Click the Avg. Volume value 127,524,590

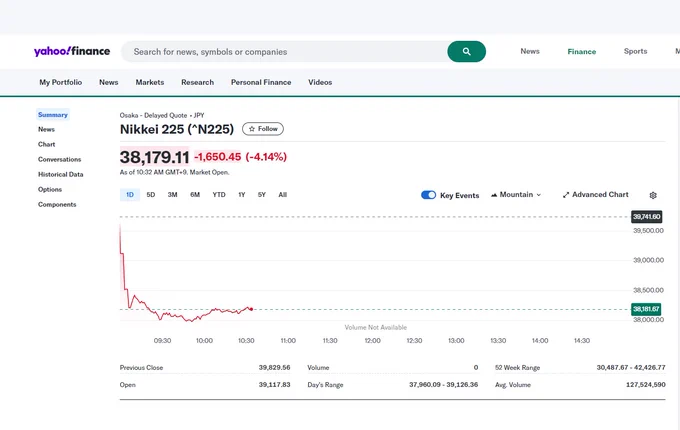pyautogui.click(x=646, y=384)
